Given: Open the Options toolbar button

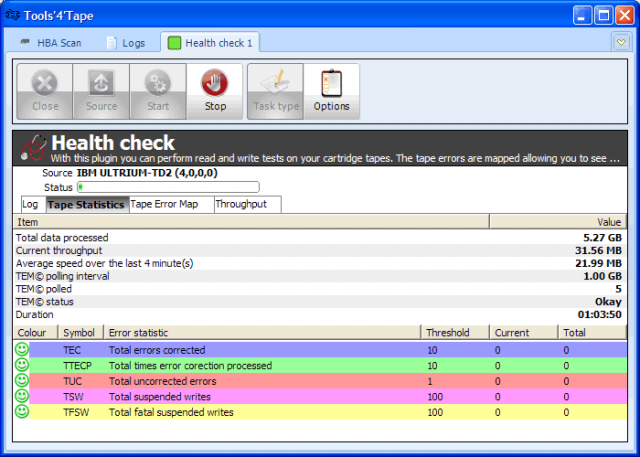Looking at the screenshot, I should click(x=332, y=91).
